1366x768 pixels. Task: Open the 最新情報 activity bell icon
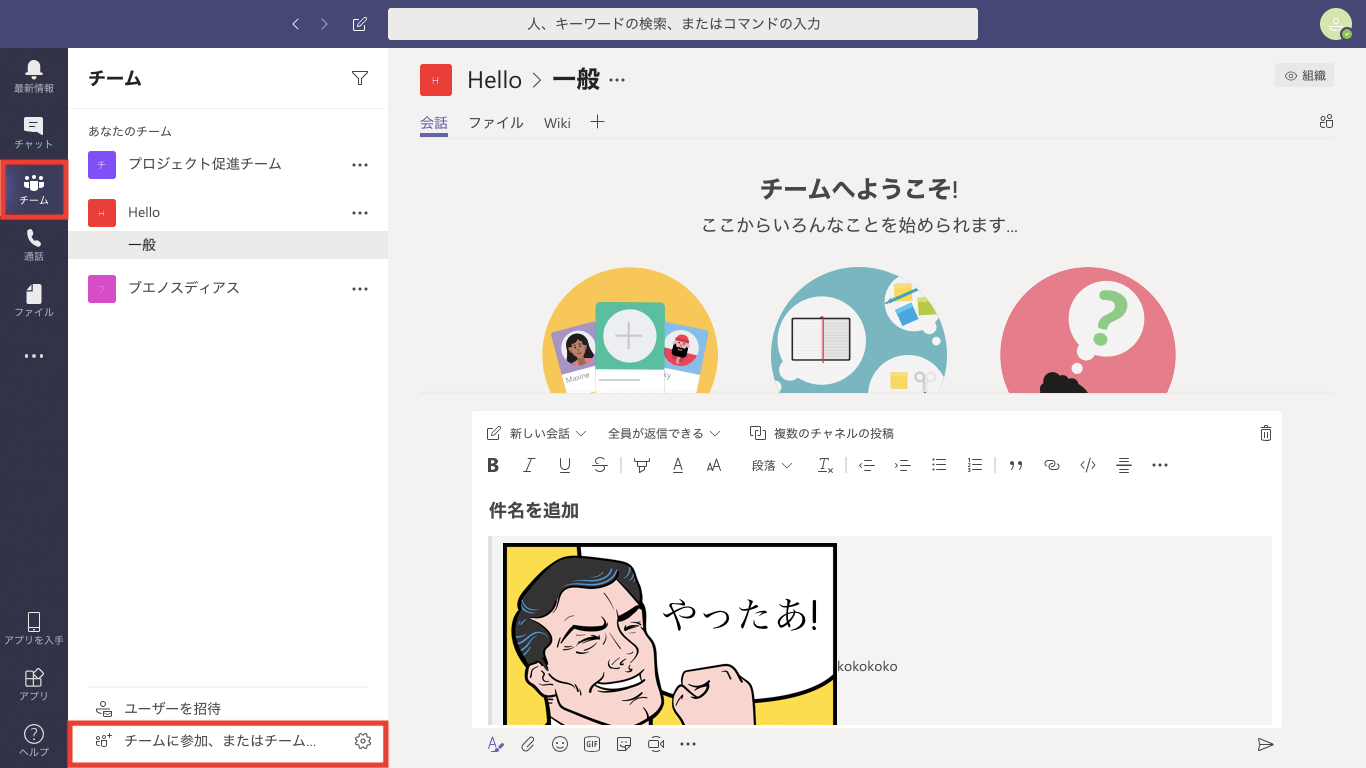click(34, 75)
